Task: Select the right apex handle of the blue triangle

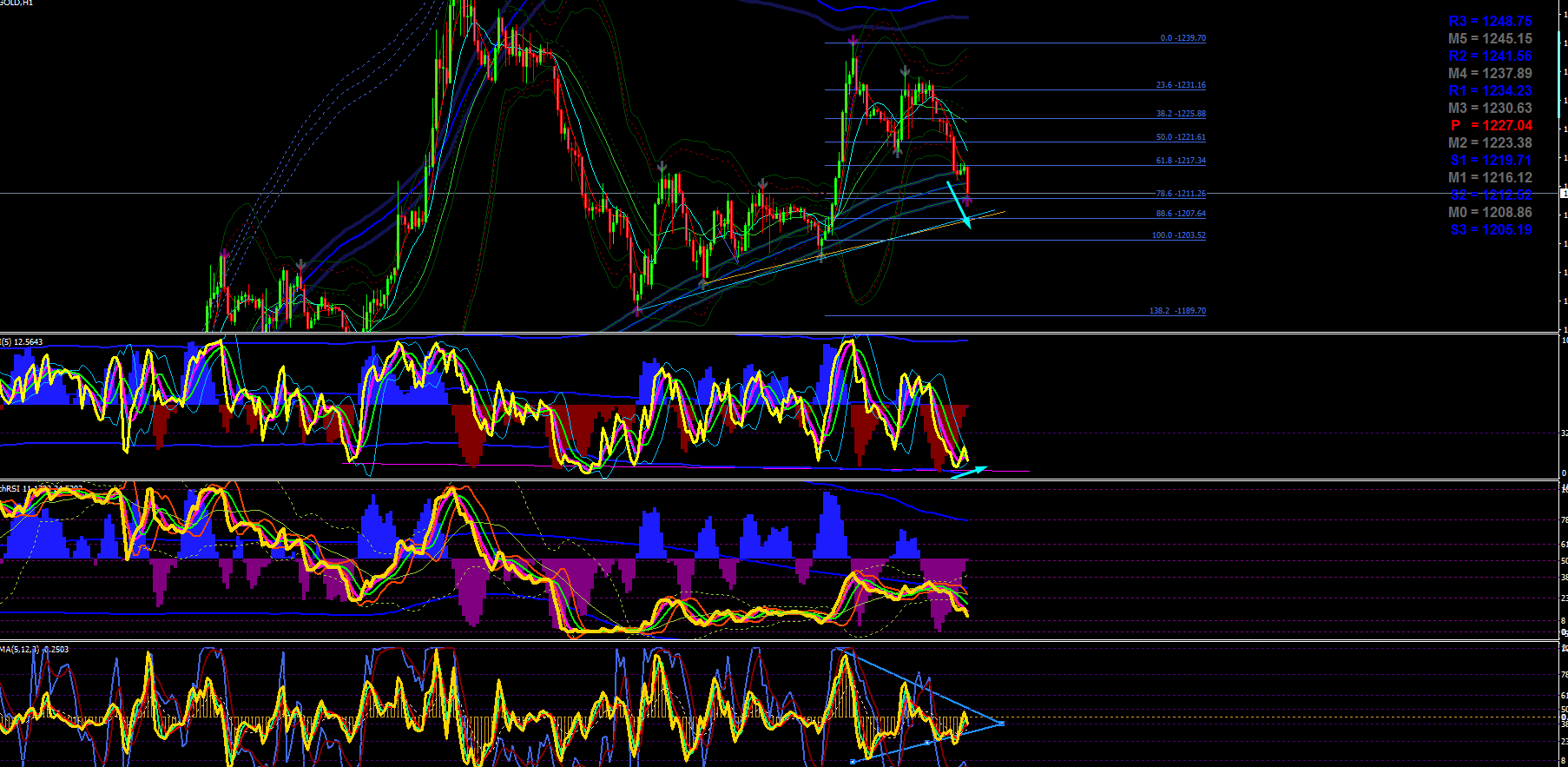Action: coord(1002,723)
